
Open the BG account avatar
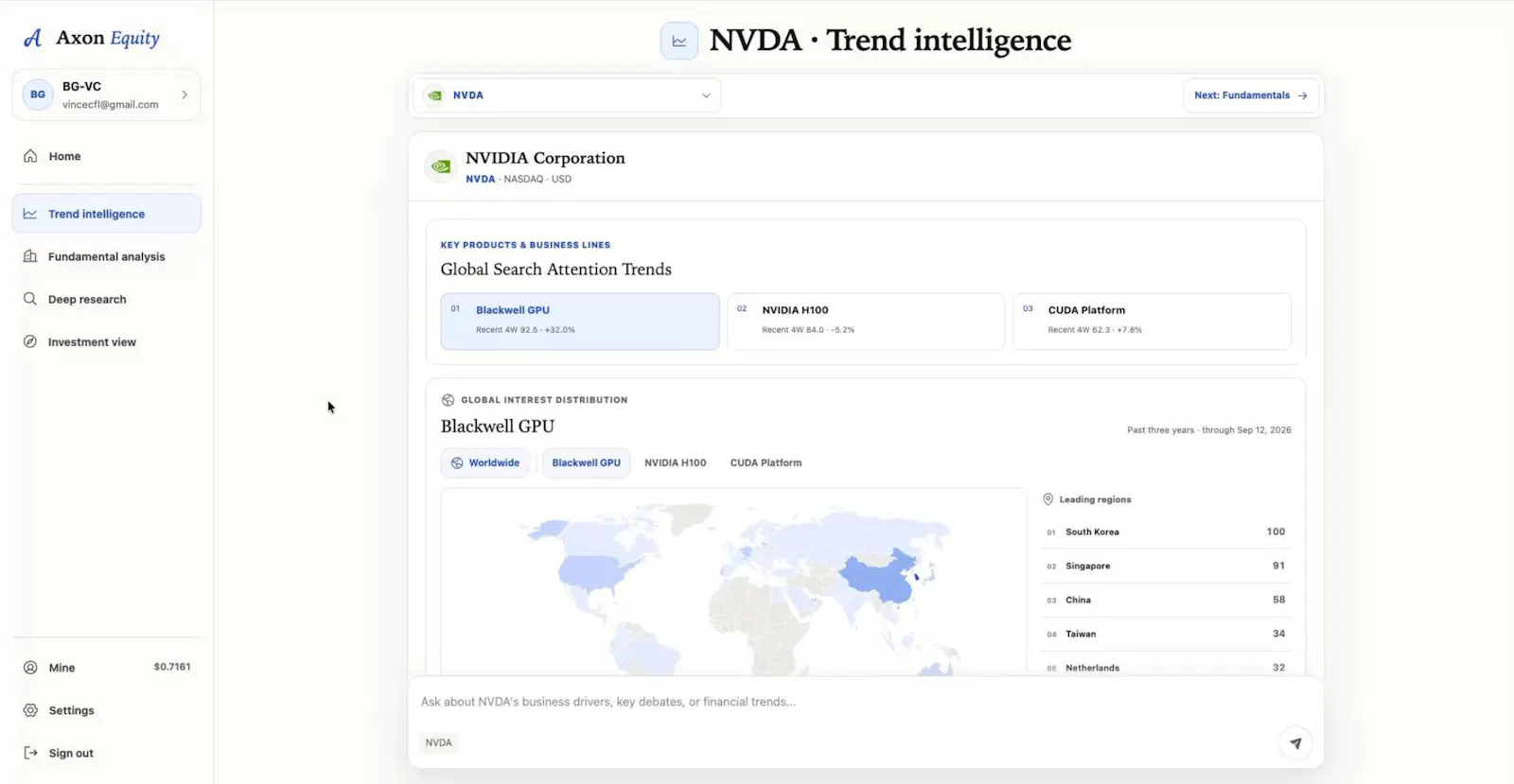38,95
